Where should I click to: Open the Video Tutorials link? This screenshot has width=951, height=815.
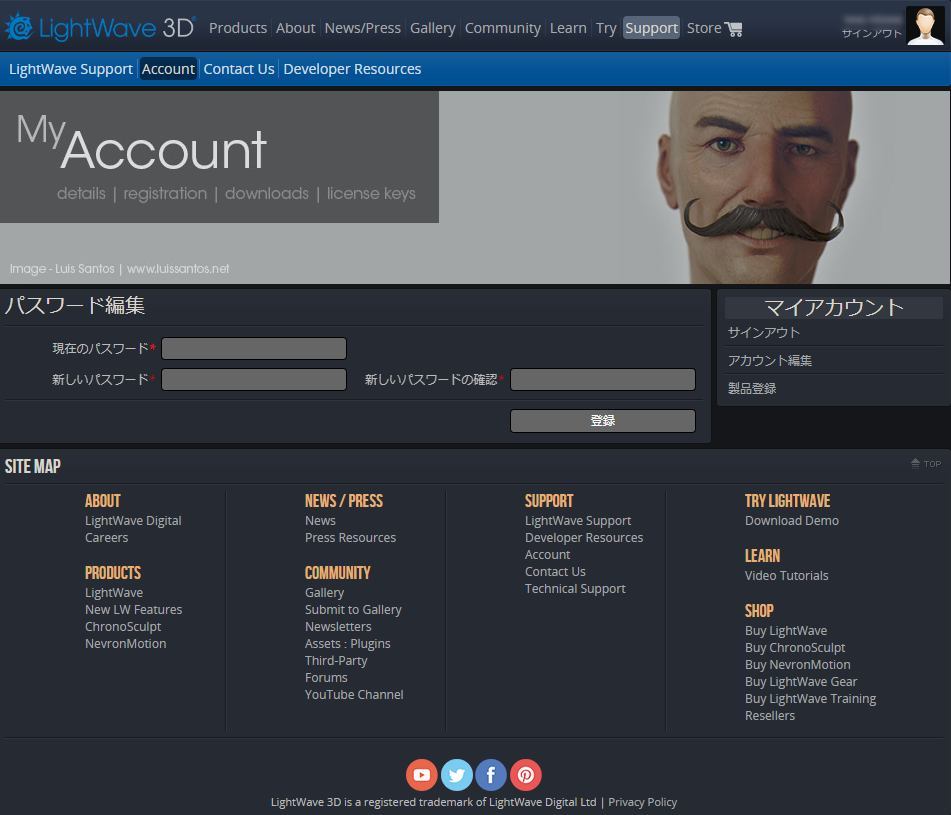[787, 575]
